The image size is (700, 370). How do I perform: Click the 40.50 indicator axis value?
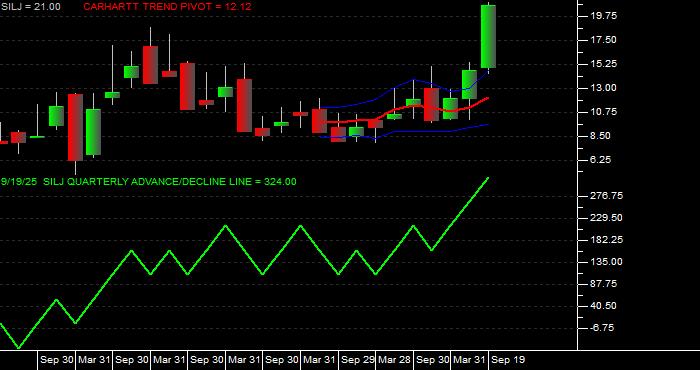tap(603, 306)
